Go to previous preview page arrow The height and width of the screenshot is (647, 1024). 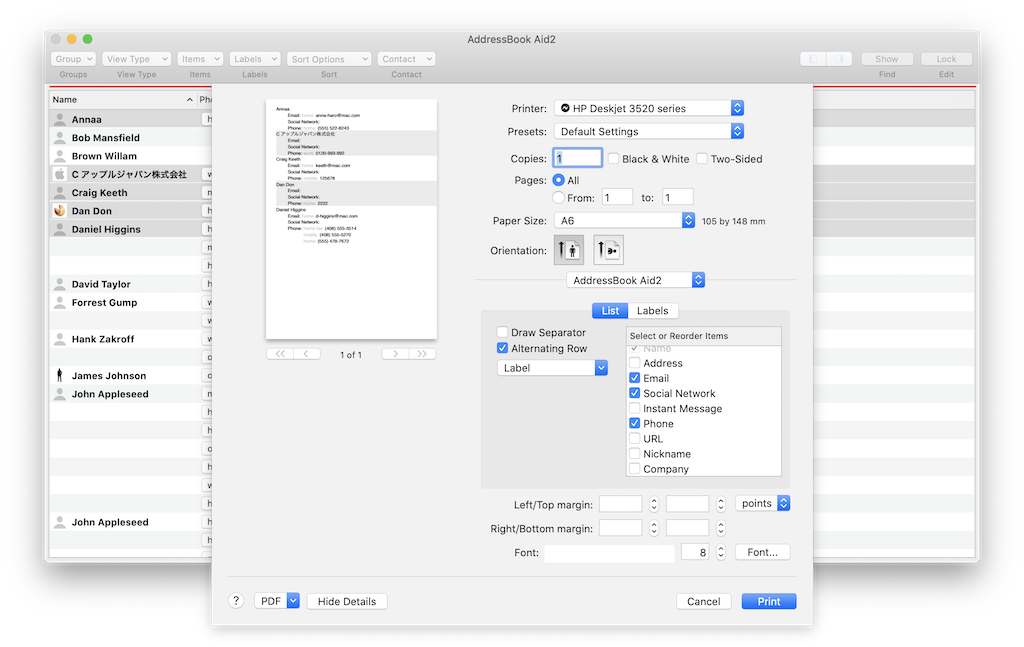click(x=306, y=354)
